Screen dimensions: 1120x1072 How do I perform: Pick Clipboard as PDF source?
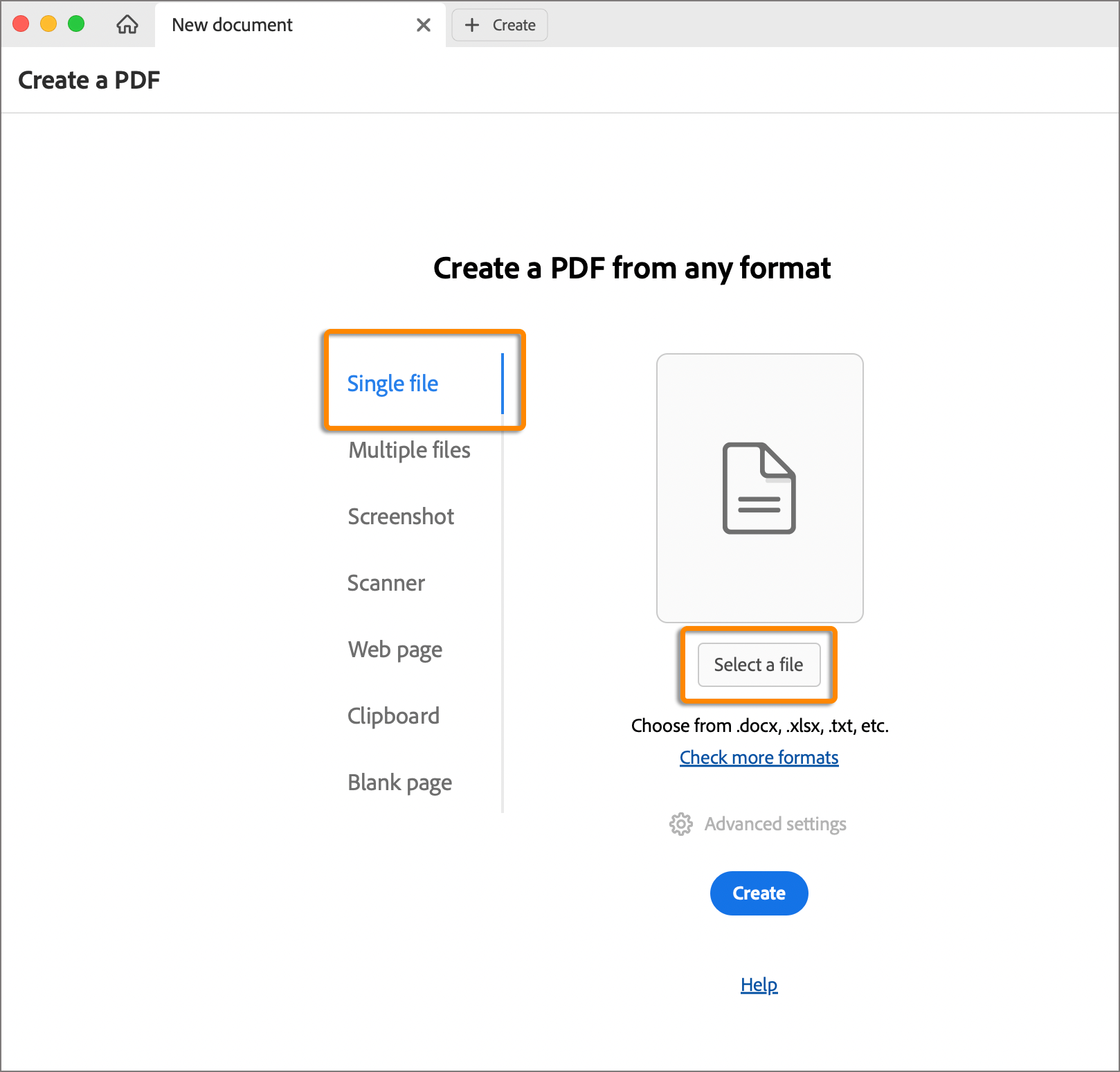pos(393,716)
